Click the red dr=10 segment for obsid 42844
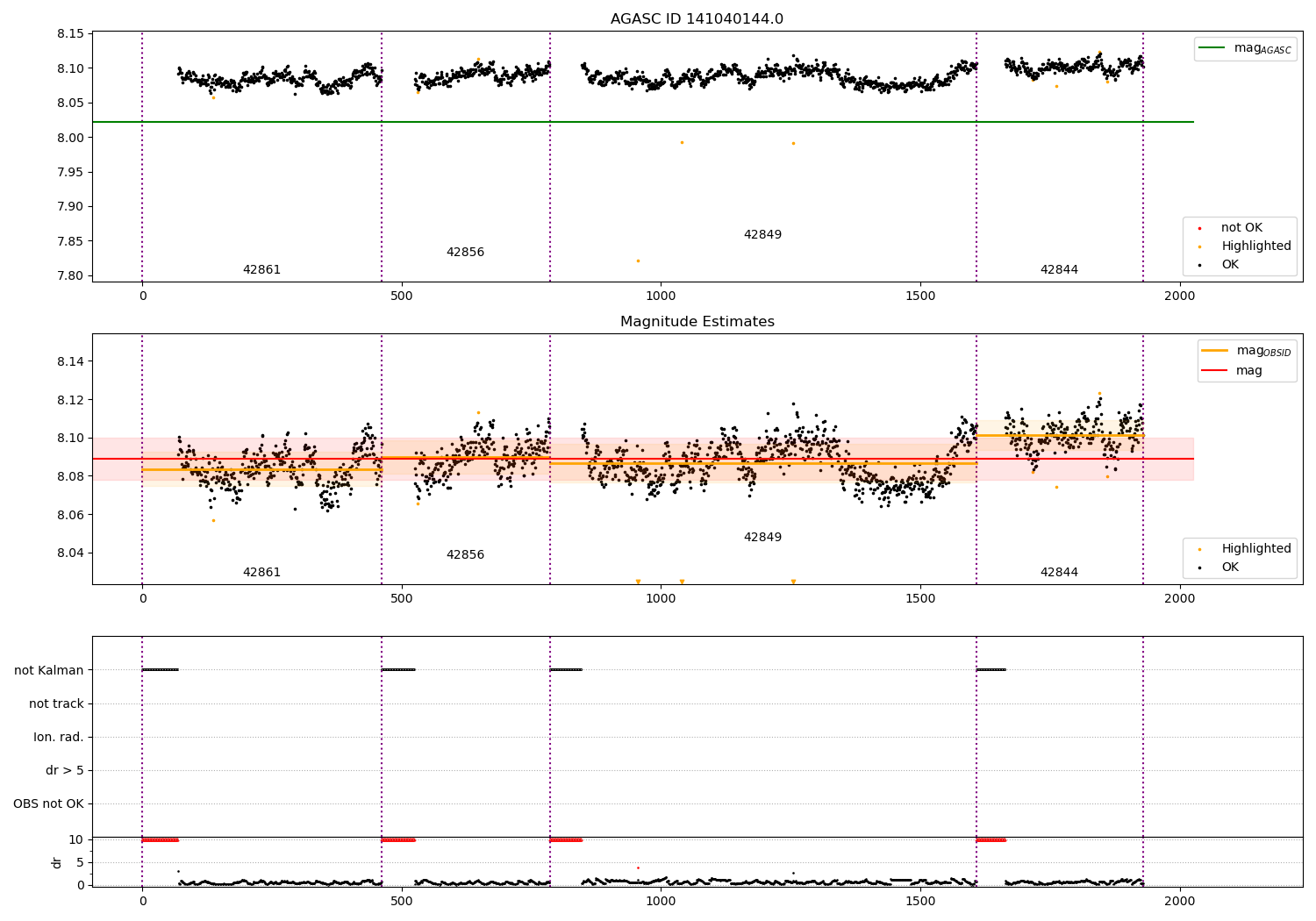Viewport: 1316px width, 921px height. 991,840
